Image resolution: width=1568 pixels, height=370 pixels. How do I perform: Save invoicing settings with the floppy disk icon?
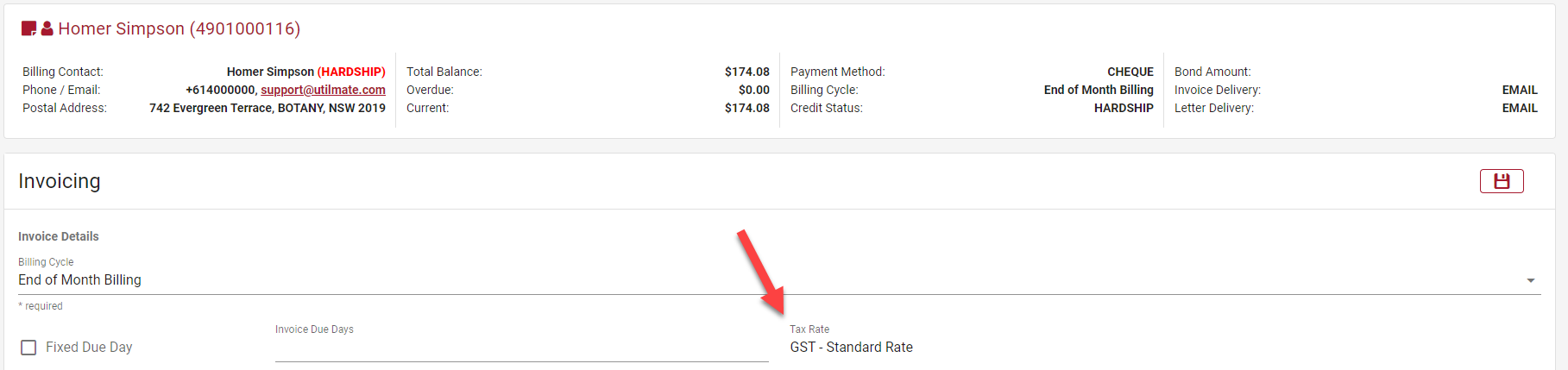[x=1502, y=181]
